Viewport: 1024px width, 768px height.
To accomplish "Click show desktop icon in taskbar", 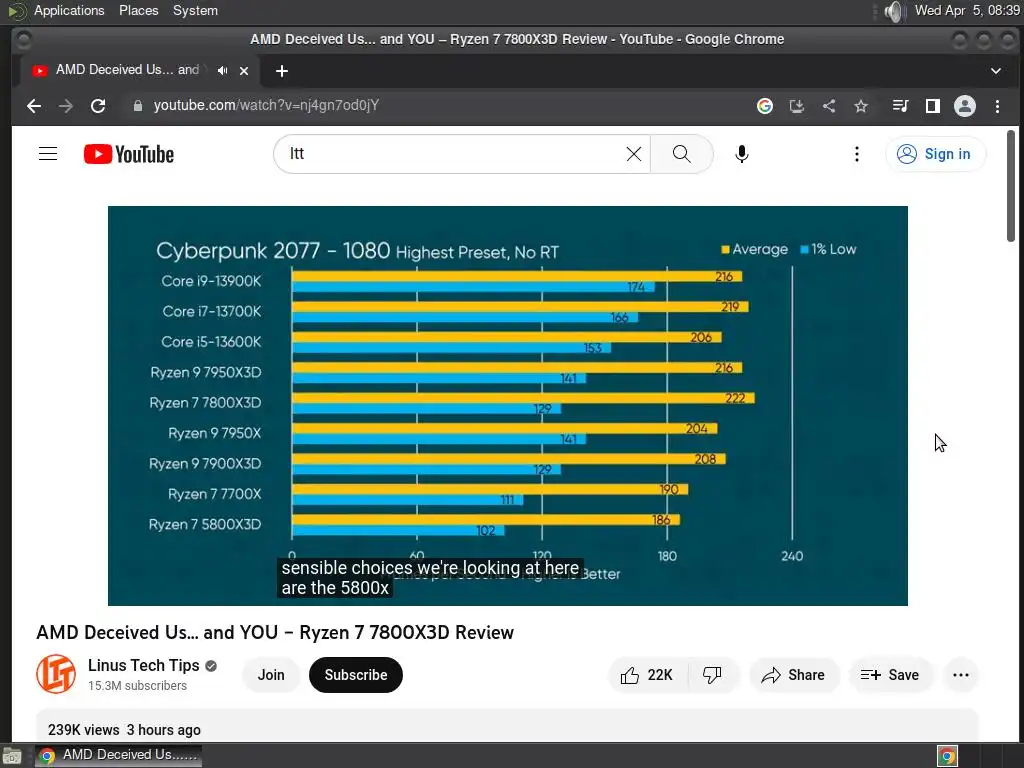I will point(12,756).
